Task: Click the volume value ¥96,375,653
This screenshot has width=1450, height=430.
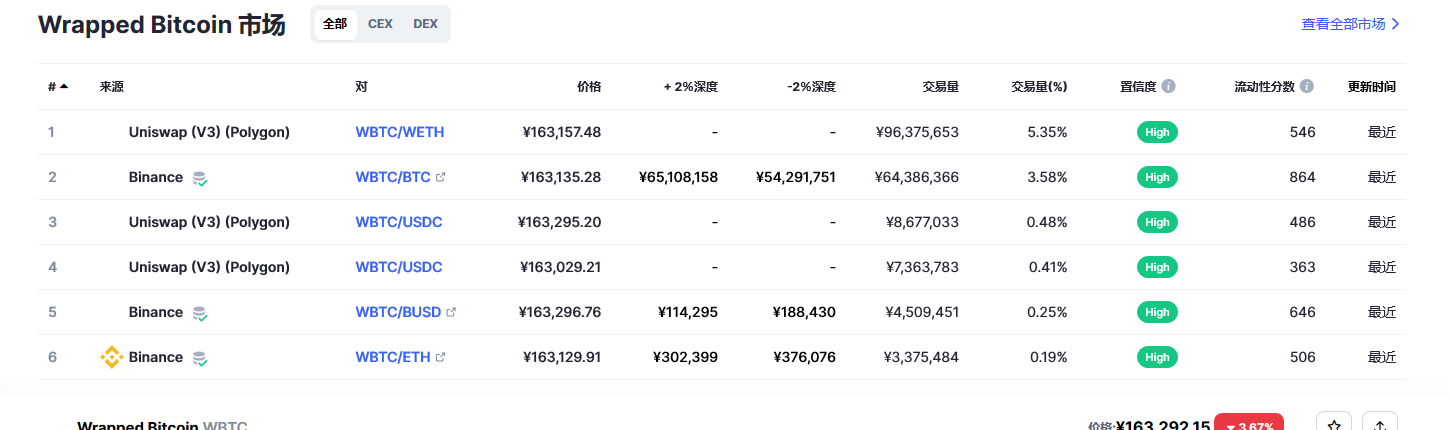Action: point(917,132)
